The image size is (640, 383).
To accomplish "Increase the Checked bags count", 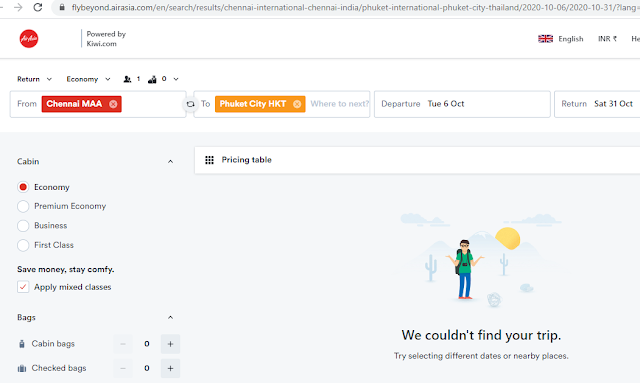I will pos(170,368).
